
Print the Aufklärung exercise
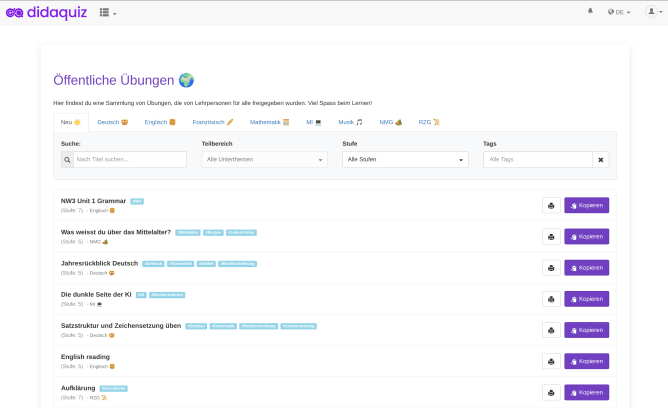551,393
